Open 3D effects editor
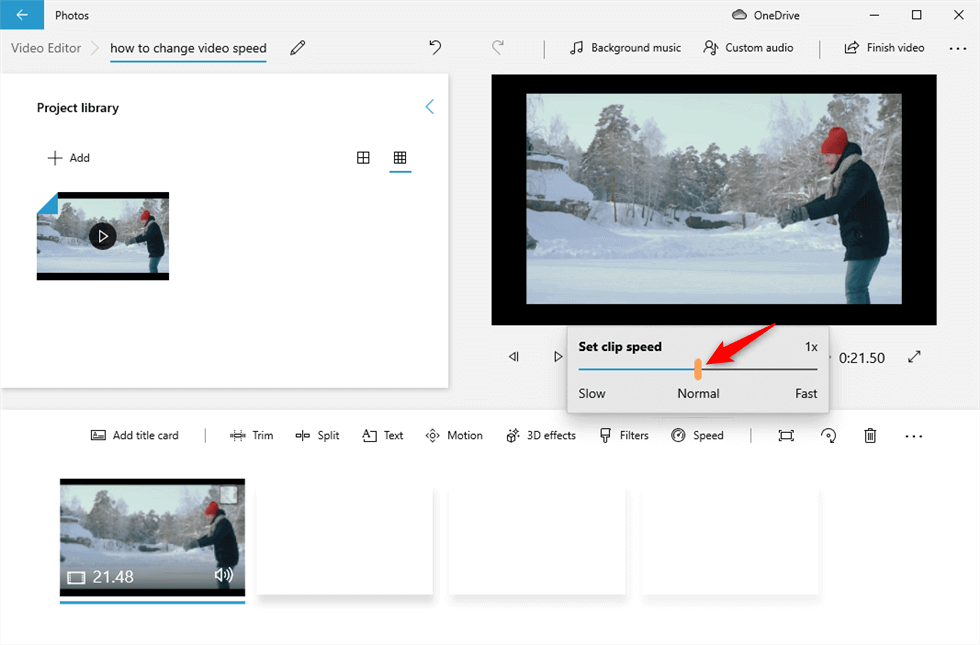980x645 pixels. (541, 436)
